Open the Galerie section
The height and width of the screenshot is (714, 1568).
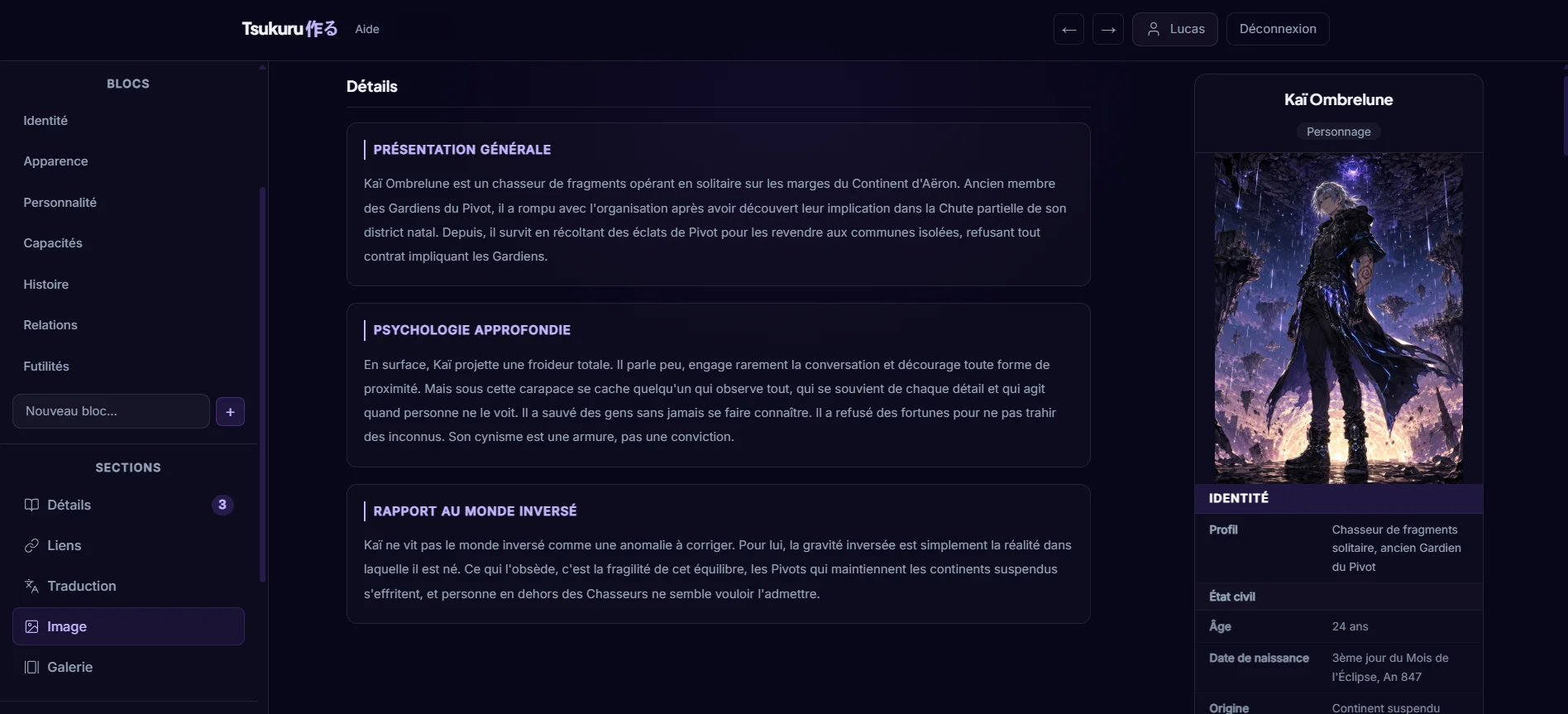pos(128,667)
